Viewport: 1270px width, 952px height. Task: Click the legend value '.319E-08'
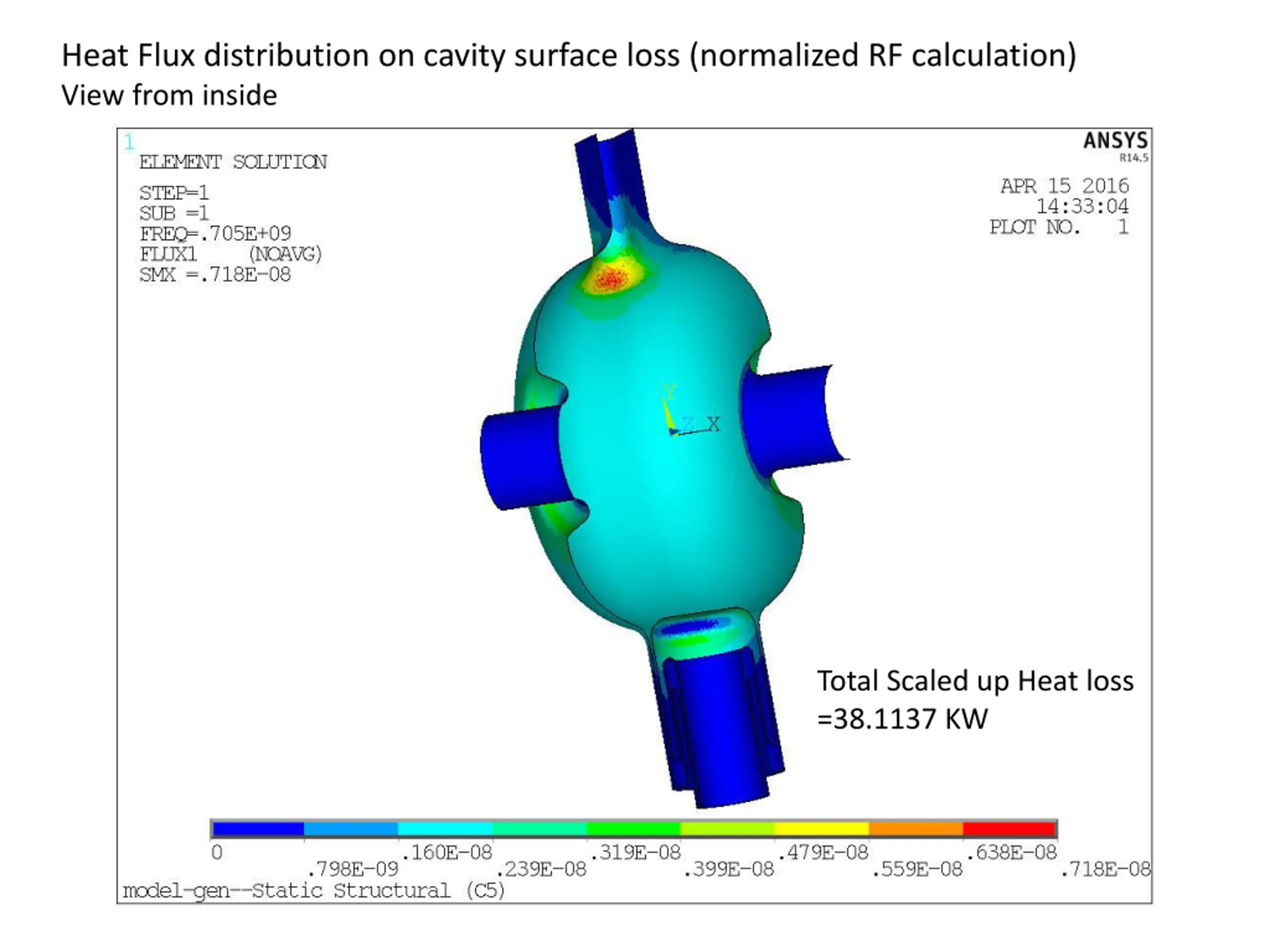tap(635, 852)
